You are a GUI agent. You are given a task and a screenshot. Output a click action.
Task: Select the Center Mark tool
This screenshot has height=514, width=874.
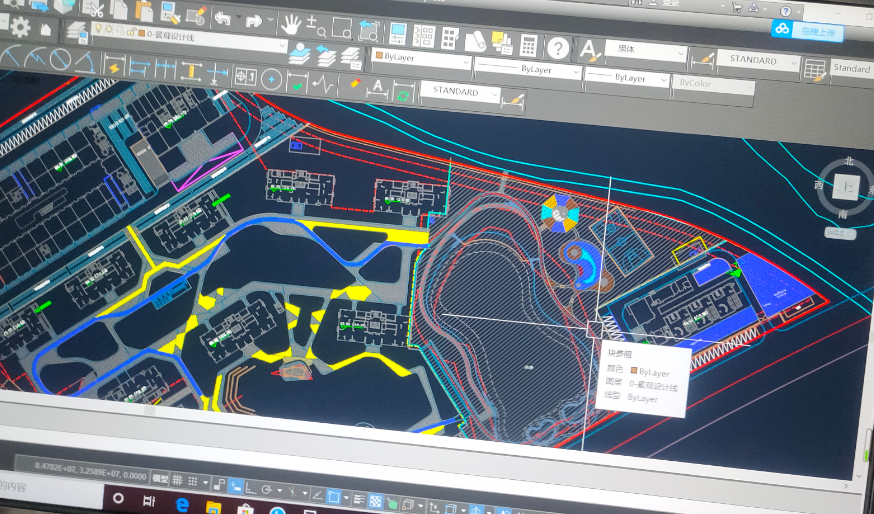[x=271, y=79]
